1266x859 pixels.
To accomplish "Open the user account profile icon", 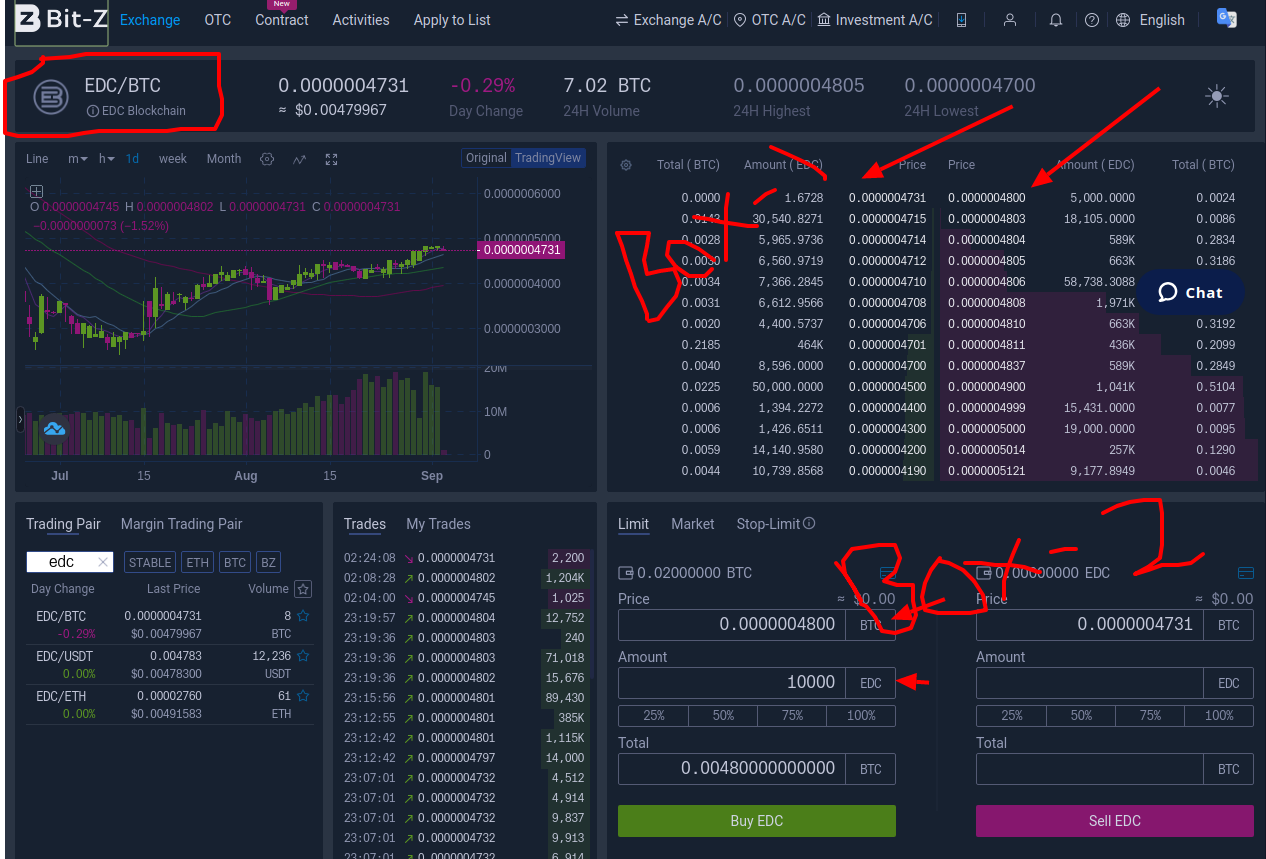I will (1010, 20).
